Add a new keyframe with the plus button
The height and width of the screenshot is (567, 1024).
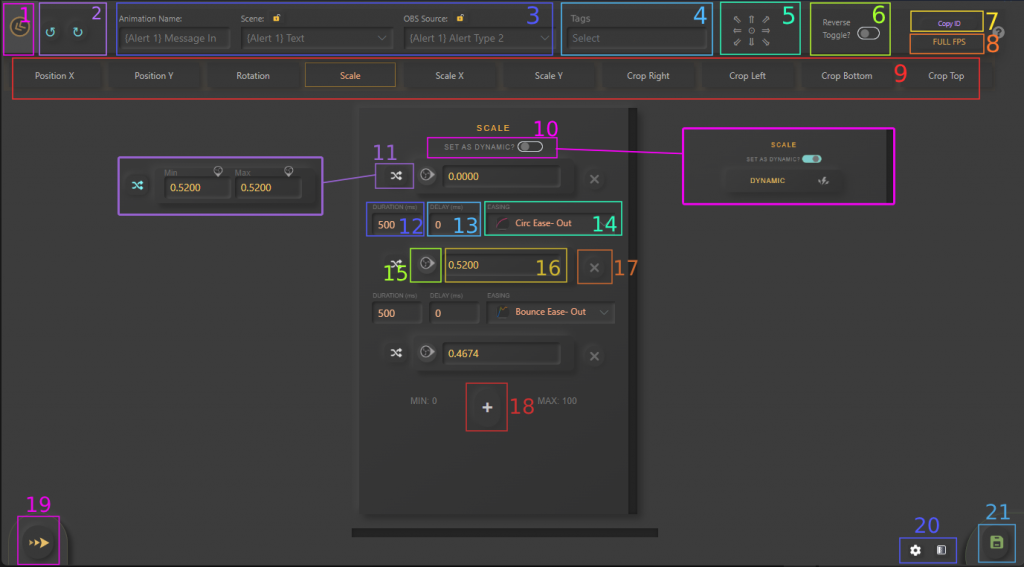click(x=487, y=407)
